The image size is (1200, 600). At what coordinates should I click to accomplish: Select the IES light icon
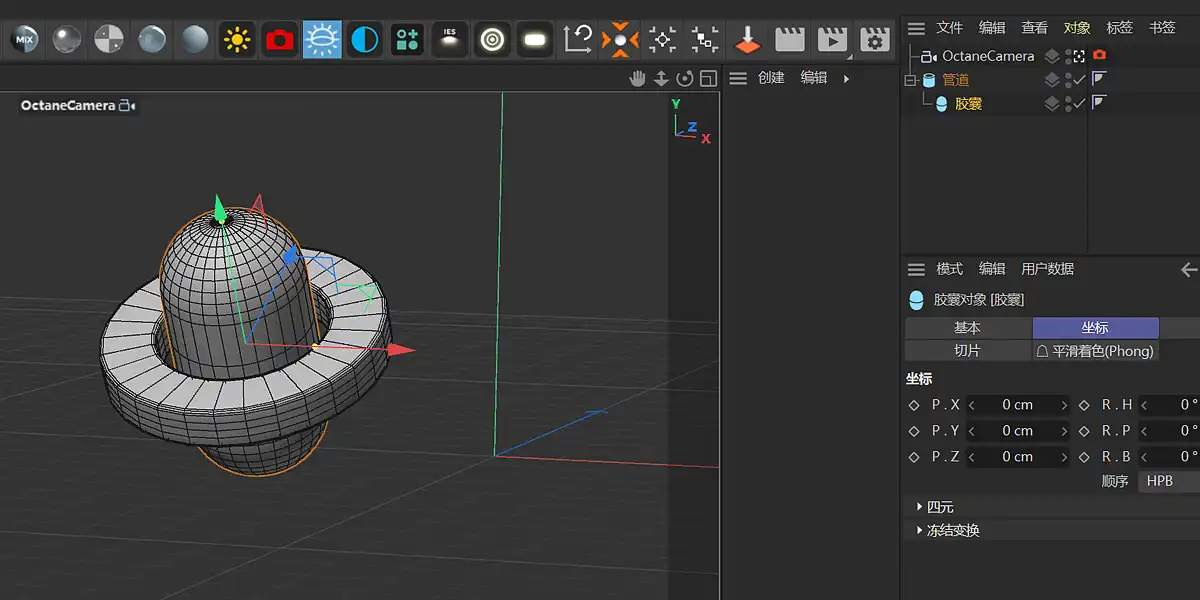click(x=449, y=39)
